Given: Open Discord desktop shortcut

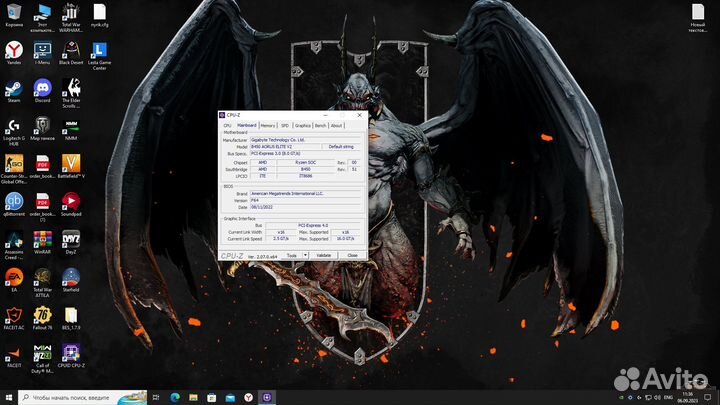Looking at the screenshot, I should (42, 90).
